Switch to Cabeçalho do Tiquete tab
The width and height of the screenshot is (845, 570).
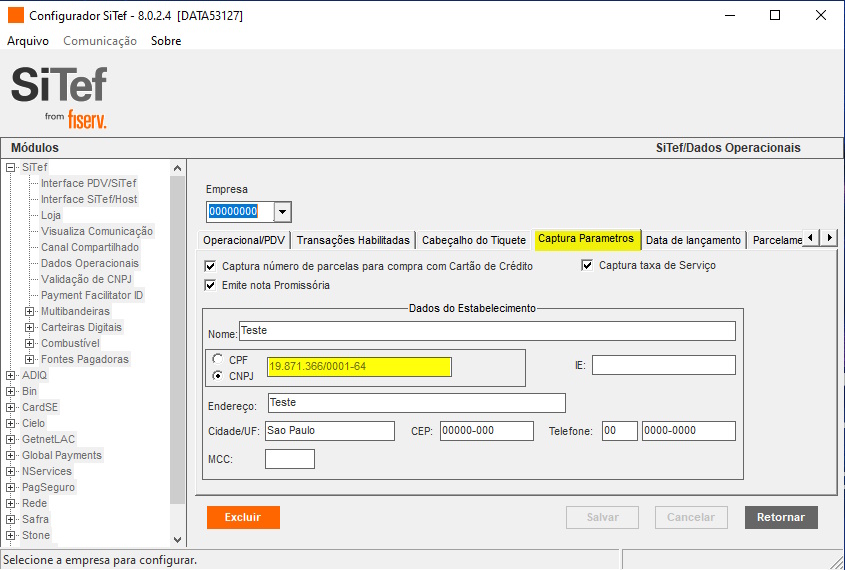pyautogui.click(x=474, y=240)
